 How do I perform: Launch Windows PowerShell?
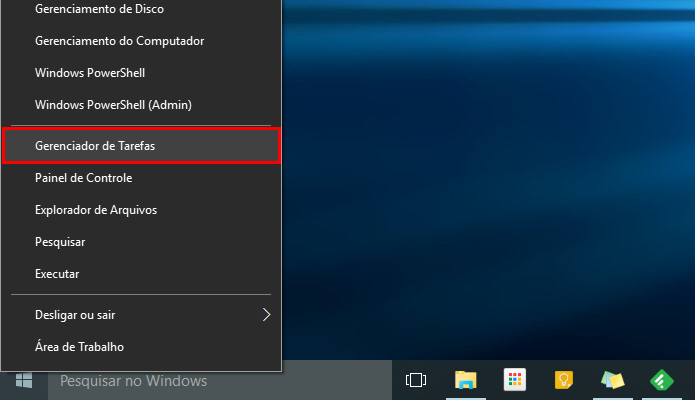tap(141, 73)
